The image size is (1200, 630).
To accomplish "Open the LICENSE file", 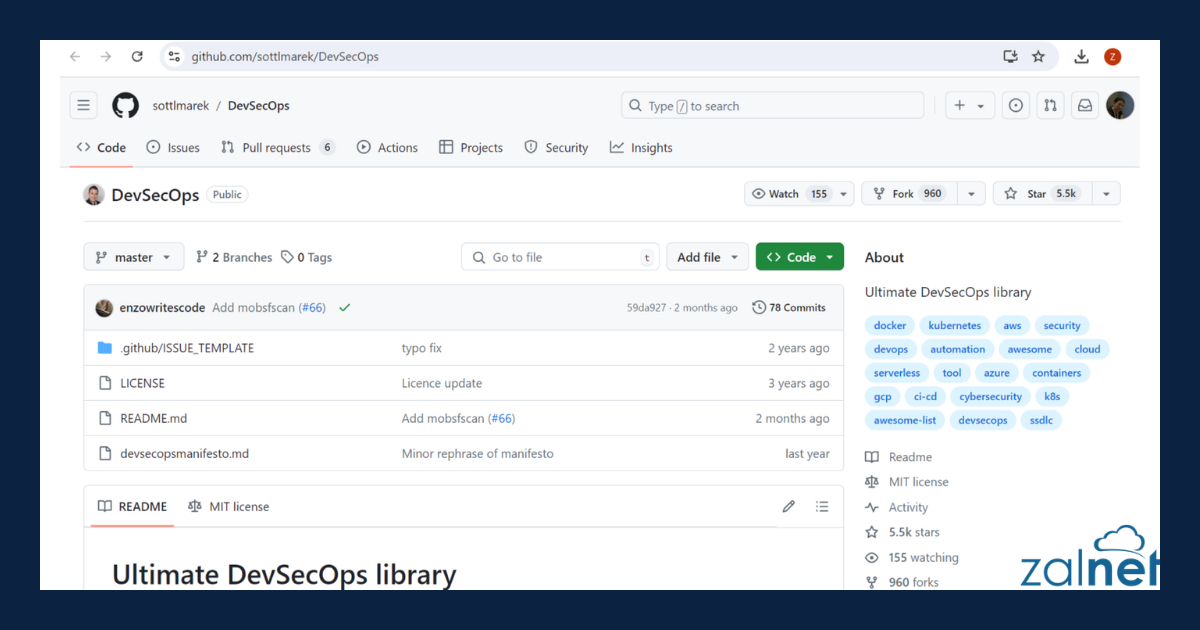I will point(142,383).
